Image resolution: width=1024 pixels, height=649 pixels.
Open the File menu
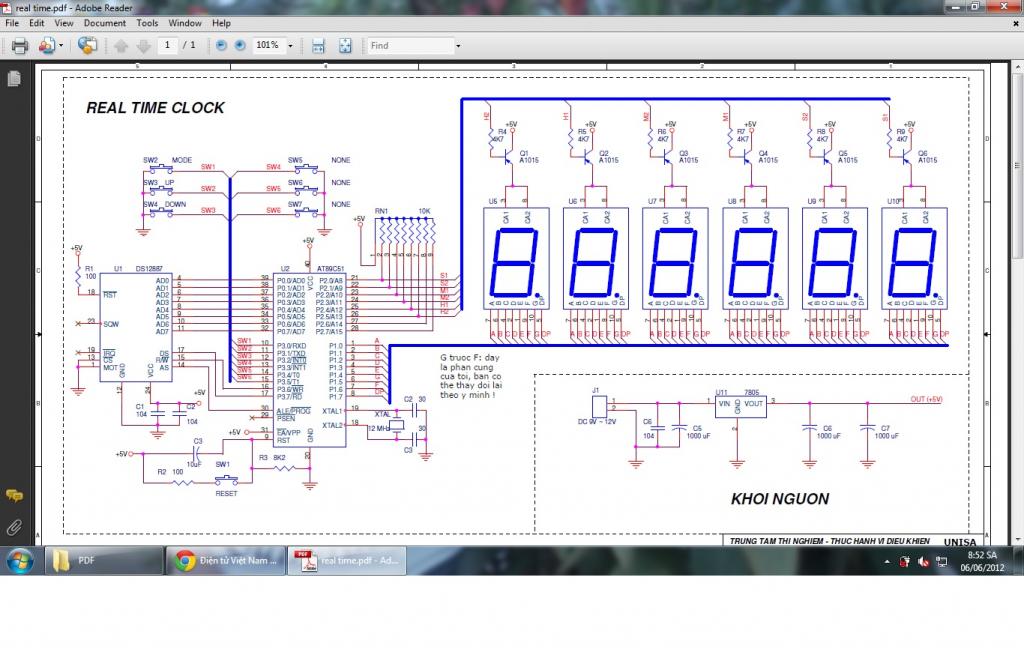pos(12,23)
